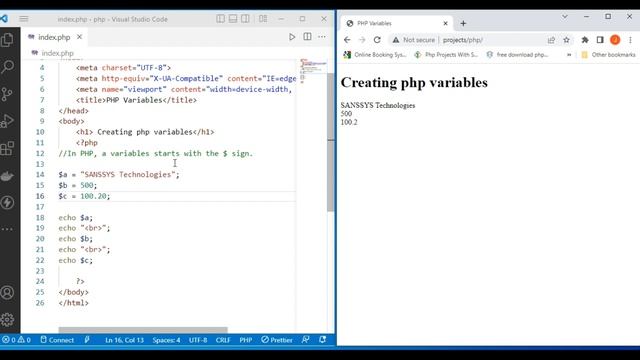This screenshot has width=640, height=360.
Task: Click the editor vertical scrollbar
Action: pos(331,142)
